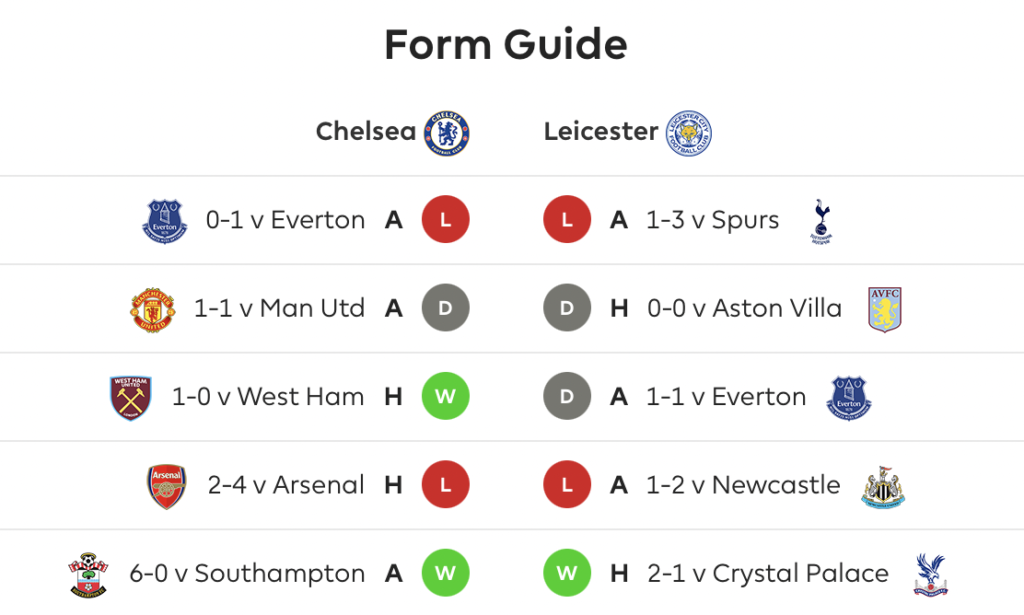Open the 1-2 v Newcastle result

pyautogui.click(x=743, y=485)
